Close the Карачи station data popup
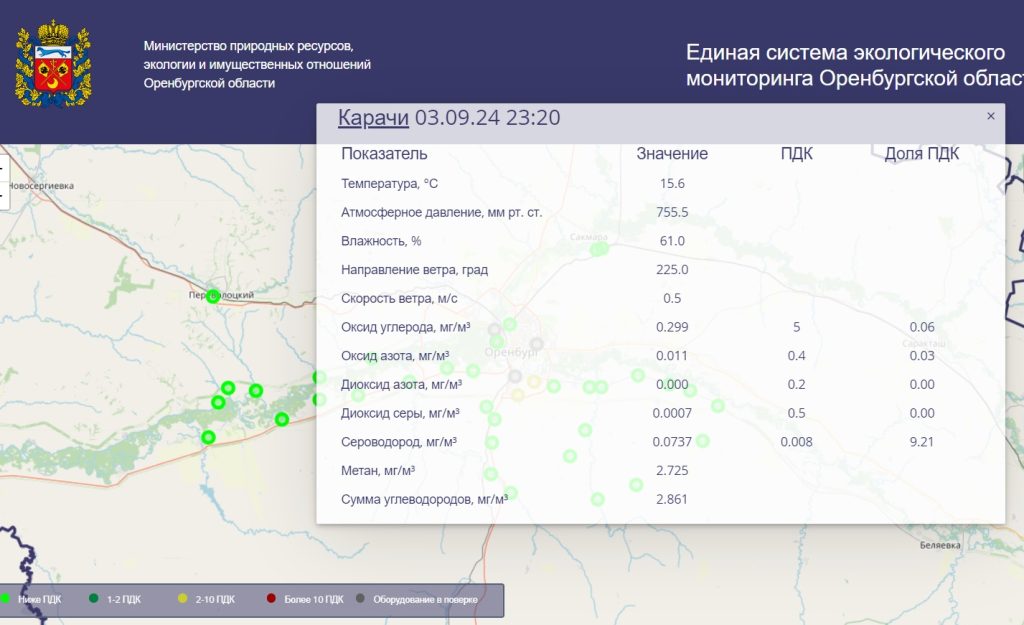Screen dimensions: 1024x625 (990, 116)
